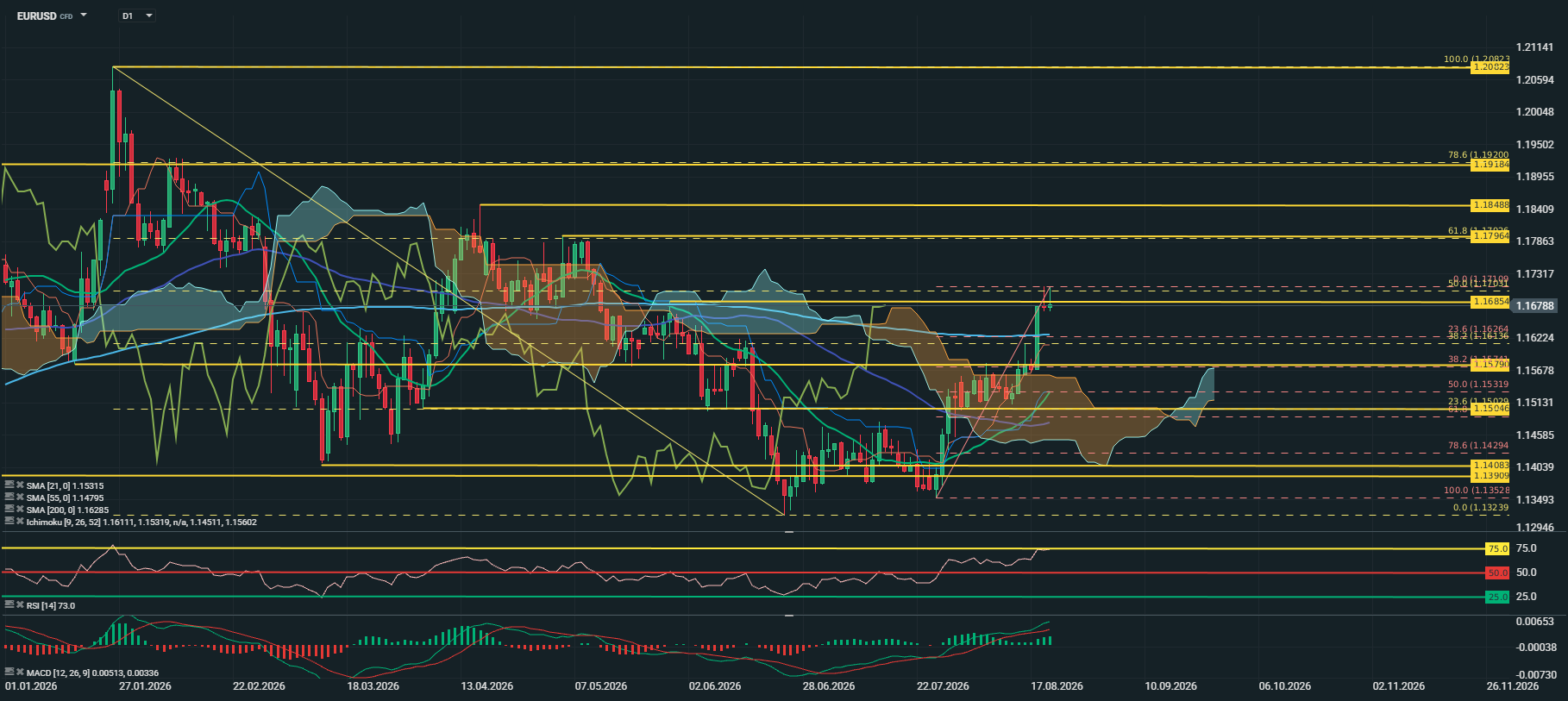Select the 1.18488 horizontal line price tag

[1490, 205]
